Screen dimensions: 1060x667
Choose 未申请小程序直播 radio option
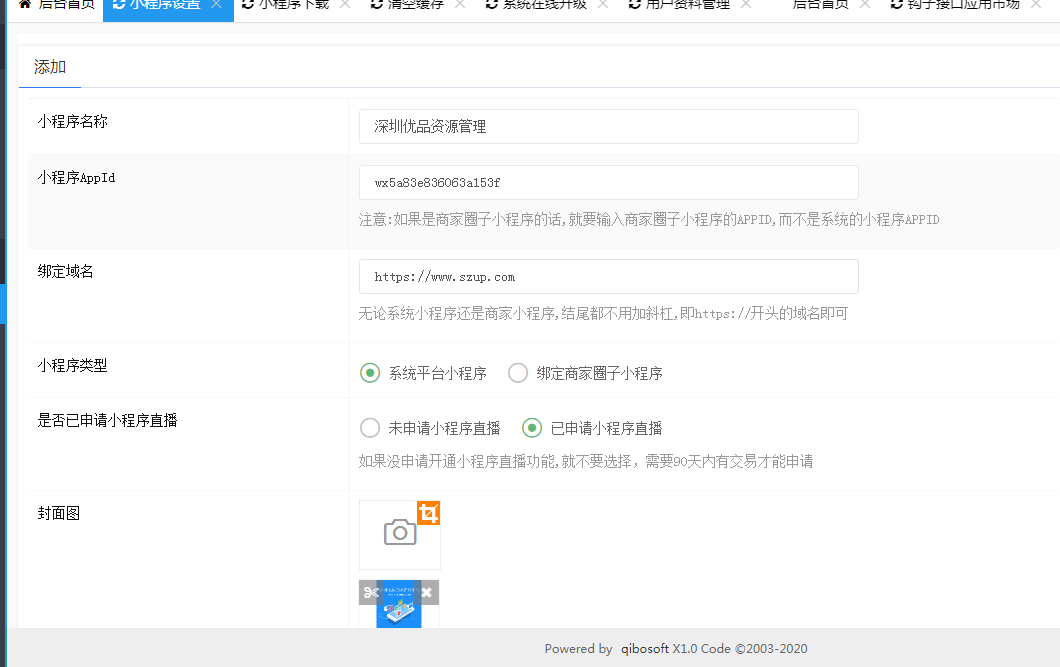[370, 428]
